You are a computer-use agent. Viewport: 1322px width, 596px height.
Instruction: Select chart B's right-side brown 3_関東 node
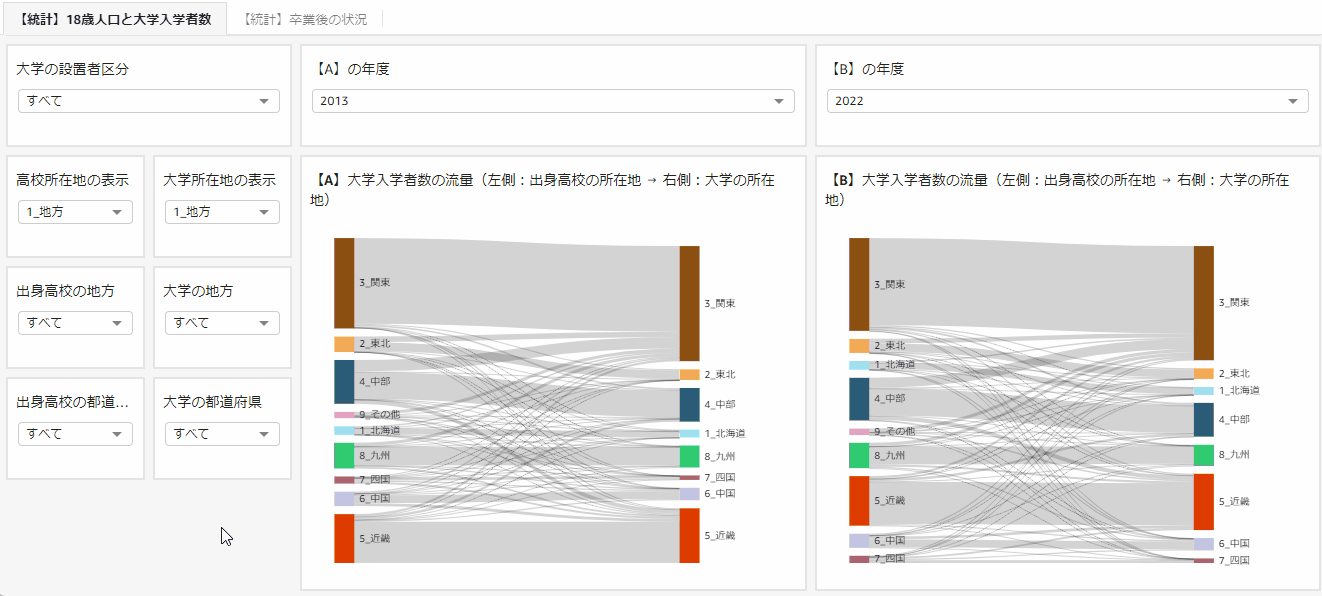tap(1203, 302)
